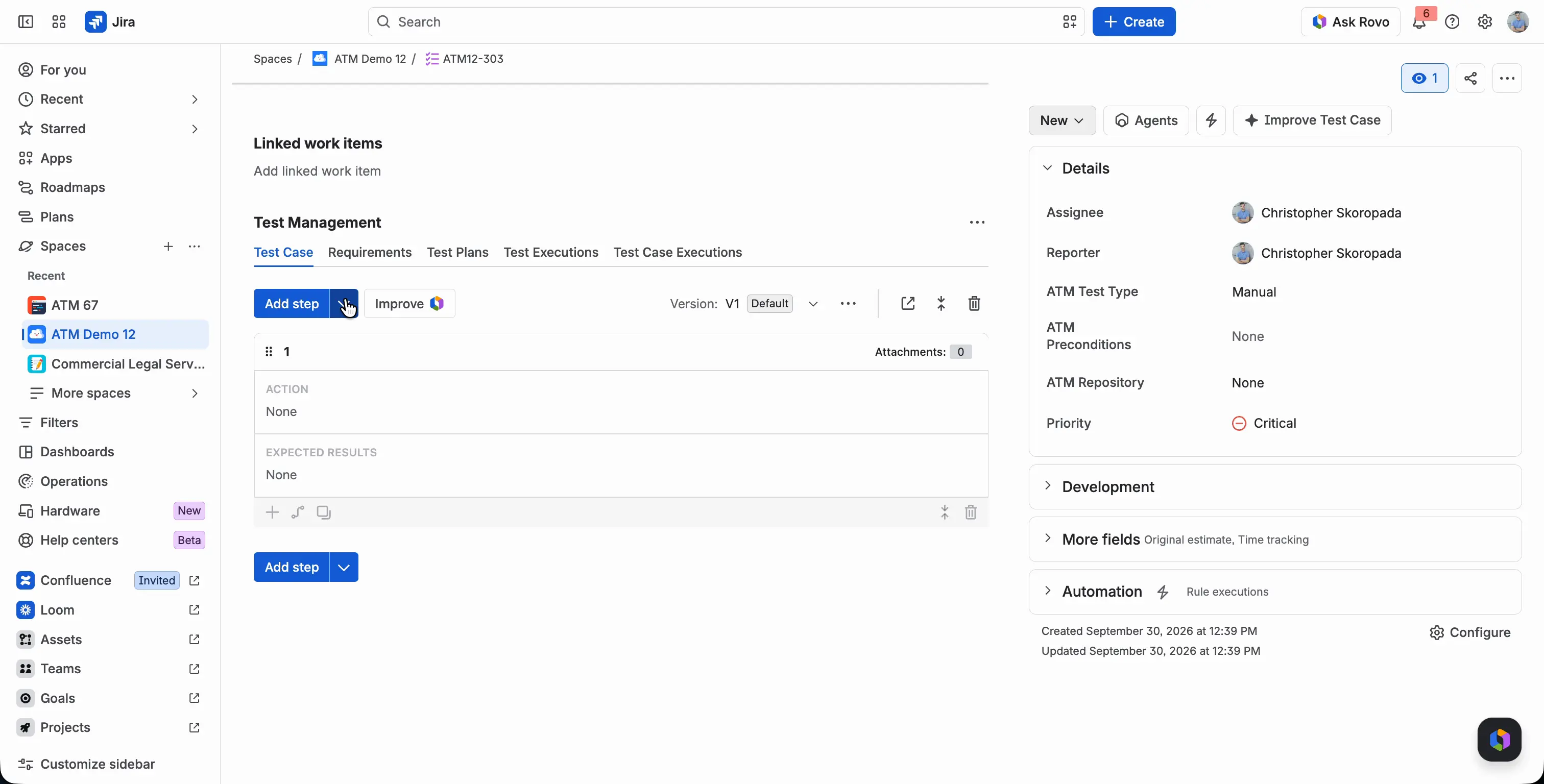Click the share icon button
The width and height of the screenshot is (1544, 784).
coord(1470,78)
